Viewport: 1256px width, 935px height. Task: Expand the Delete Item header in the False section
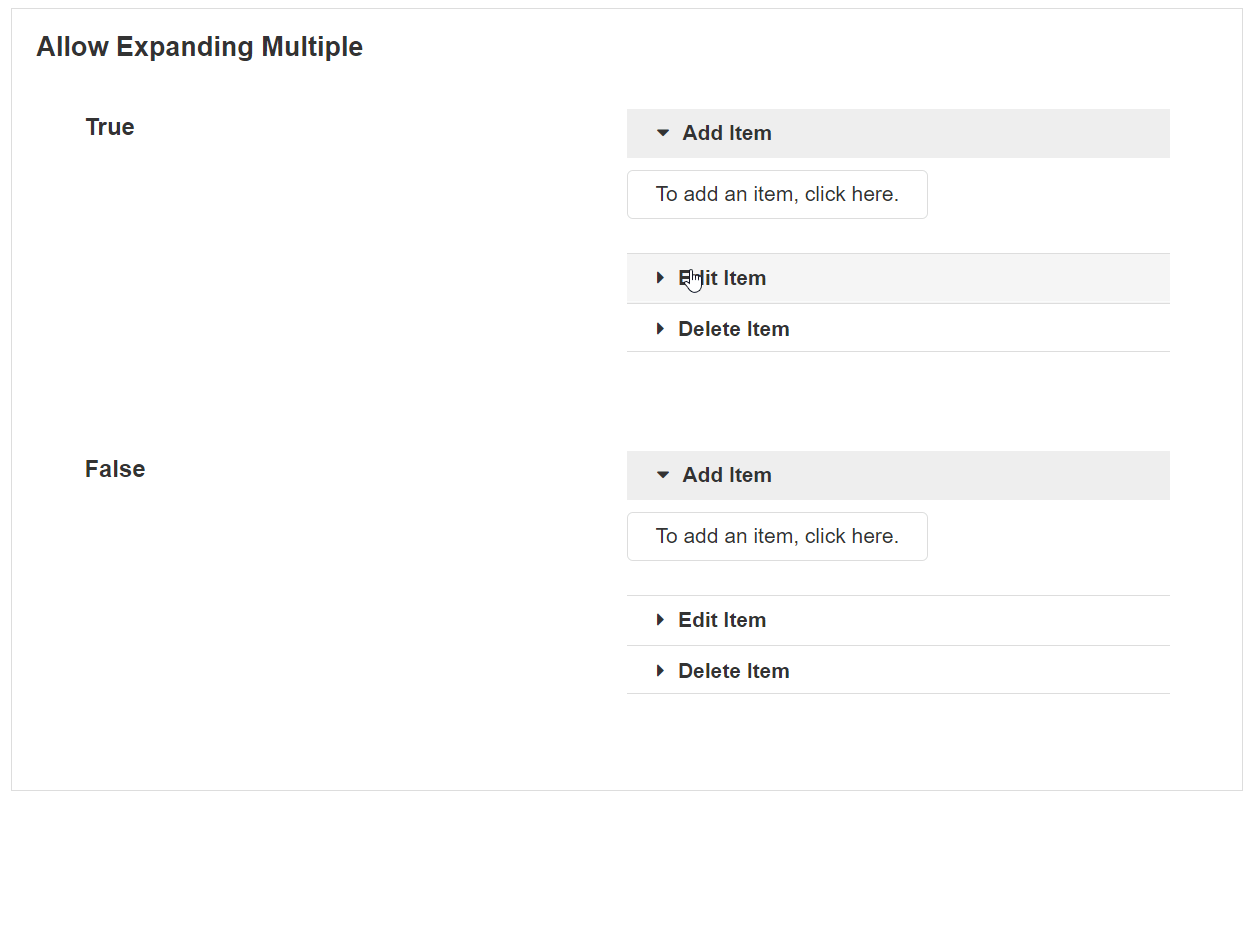click(898, 670)
